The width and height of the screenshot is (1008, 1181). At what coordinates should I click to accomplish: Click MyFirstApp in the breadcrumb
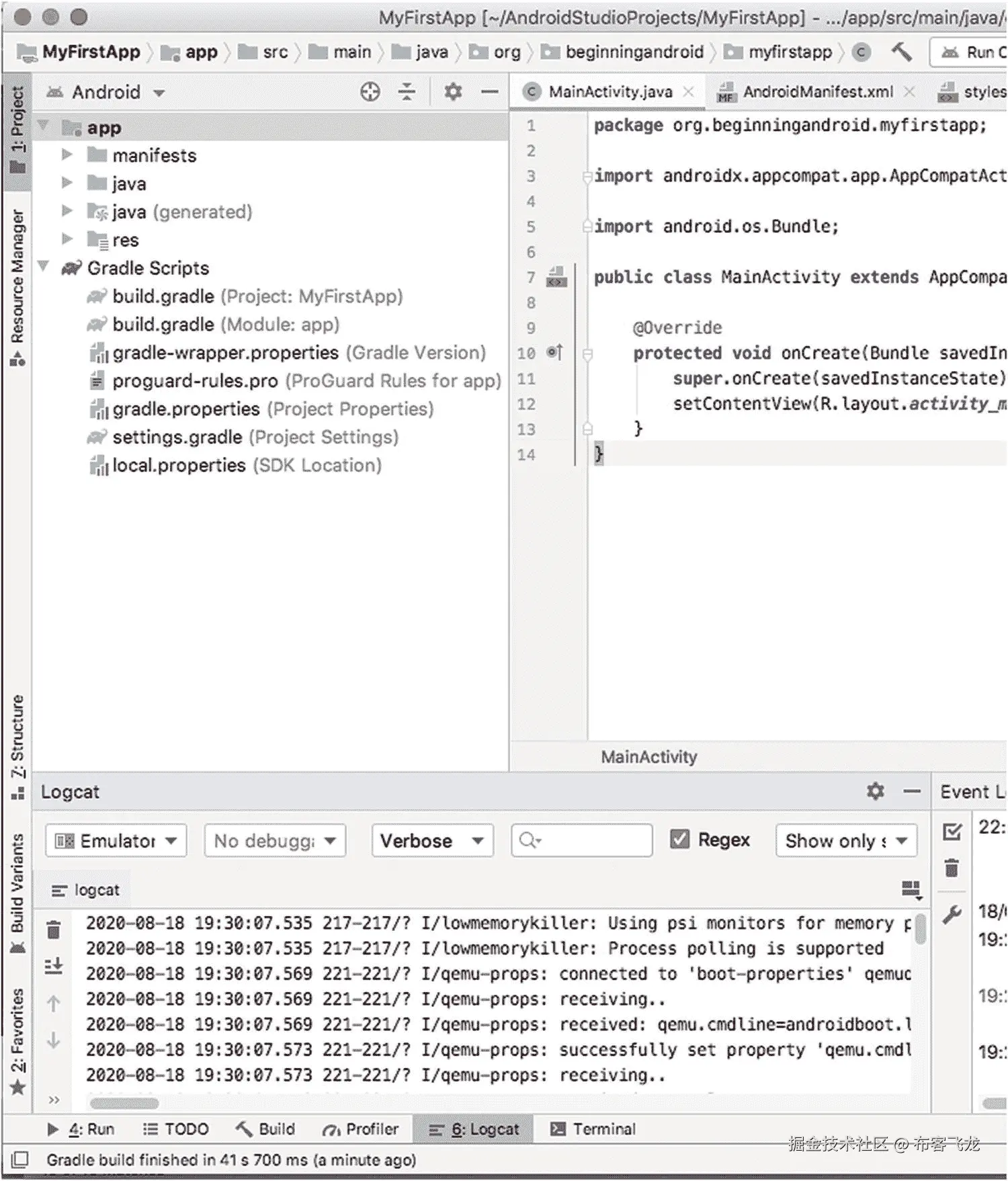click(x=79, y=52)
